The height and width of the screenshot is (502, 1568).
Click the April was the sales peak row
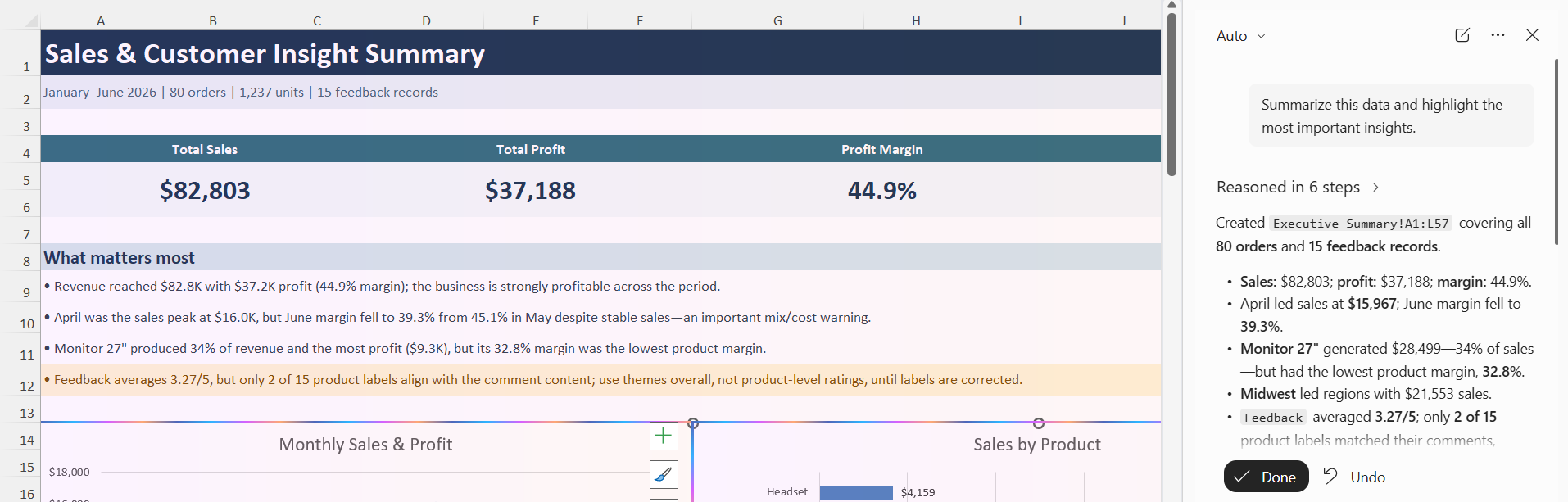point(600,317)
